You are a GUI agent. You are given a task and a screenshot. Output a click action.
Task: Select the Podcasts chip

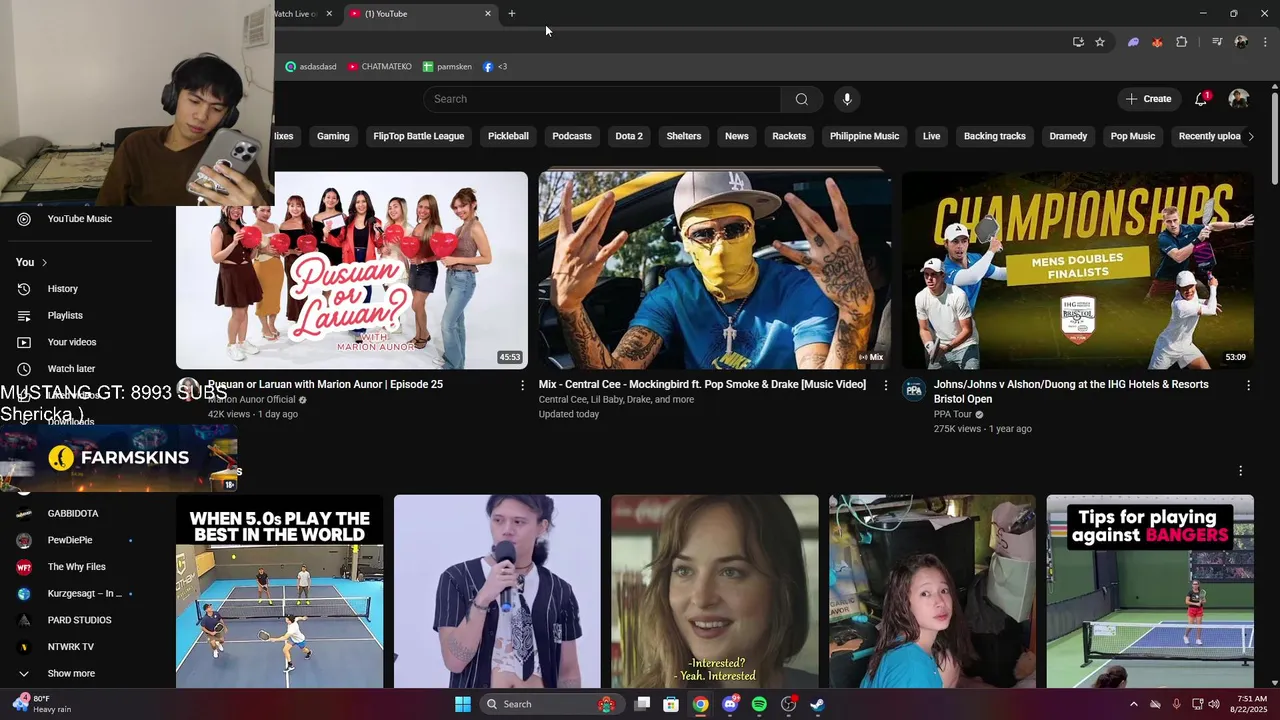pyautogui.click(x=572, y=136)
